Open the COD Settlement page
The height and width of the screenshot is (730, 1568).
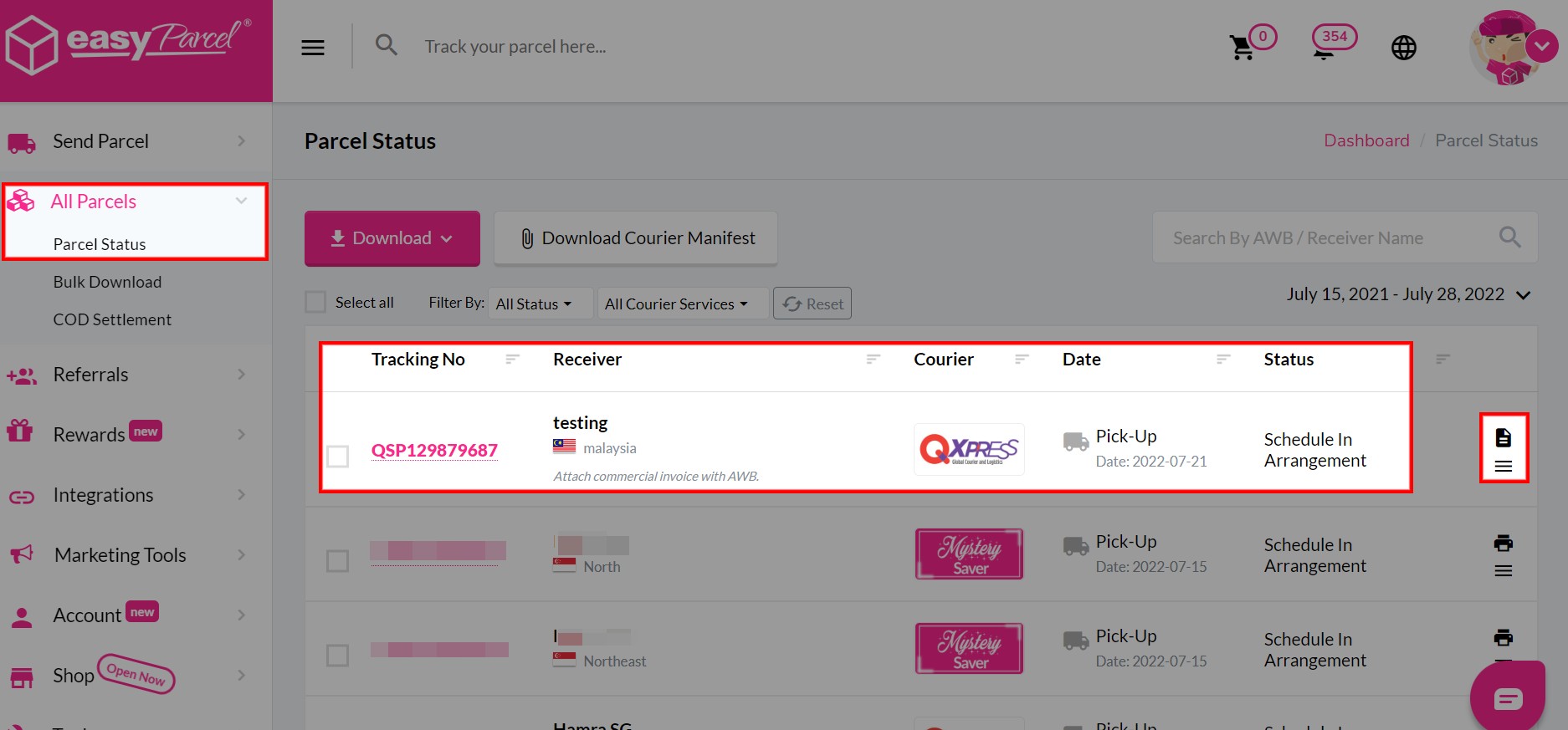coord(112,319)
